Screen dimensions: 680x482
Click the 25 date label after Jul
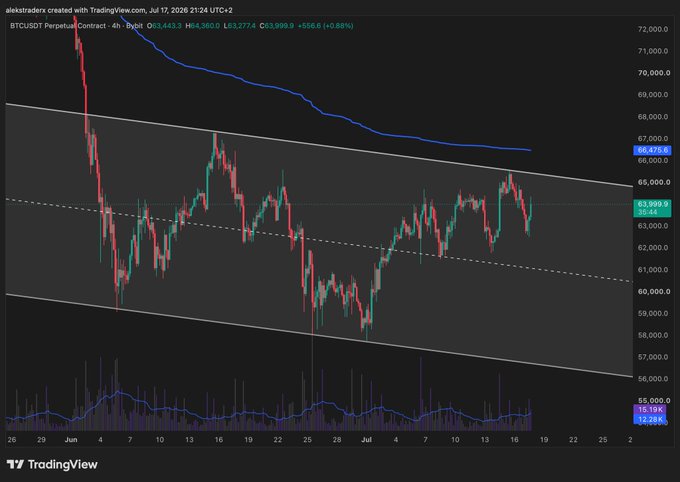[603, 440]
